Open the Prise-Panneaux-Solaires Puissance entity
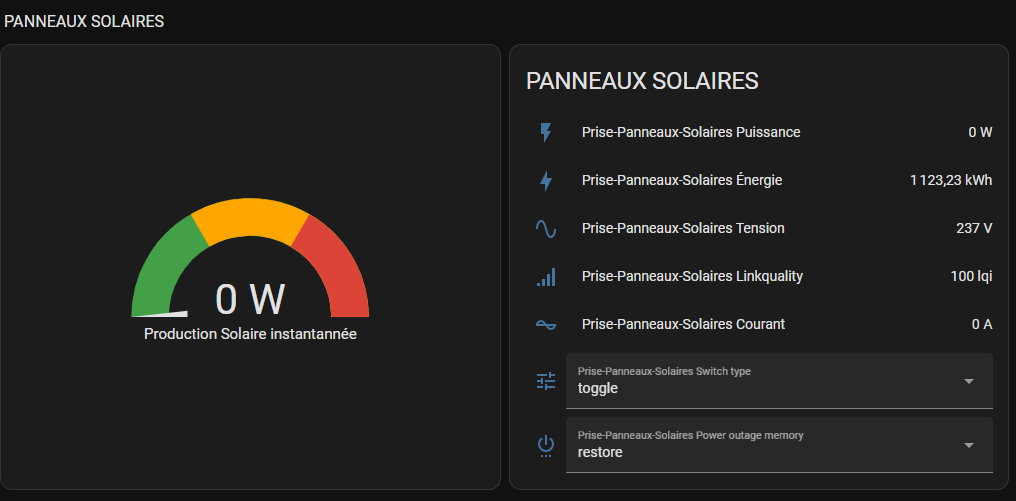The image size is (1016, 501). click(691, 132)
